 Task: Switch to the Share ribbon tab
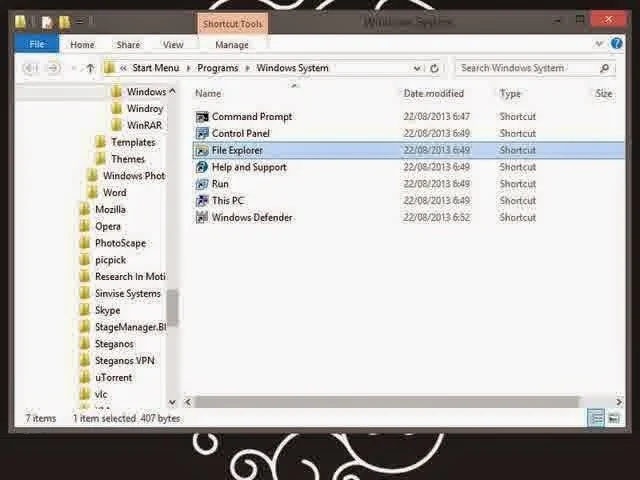(x=128, y=44)
